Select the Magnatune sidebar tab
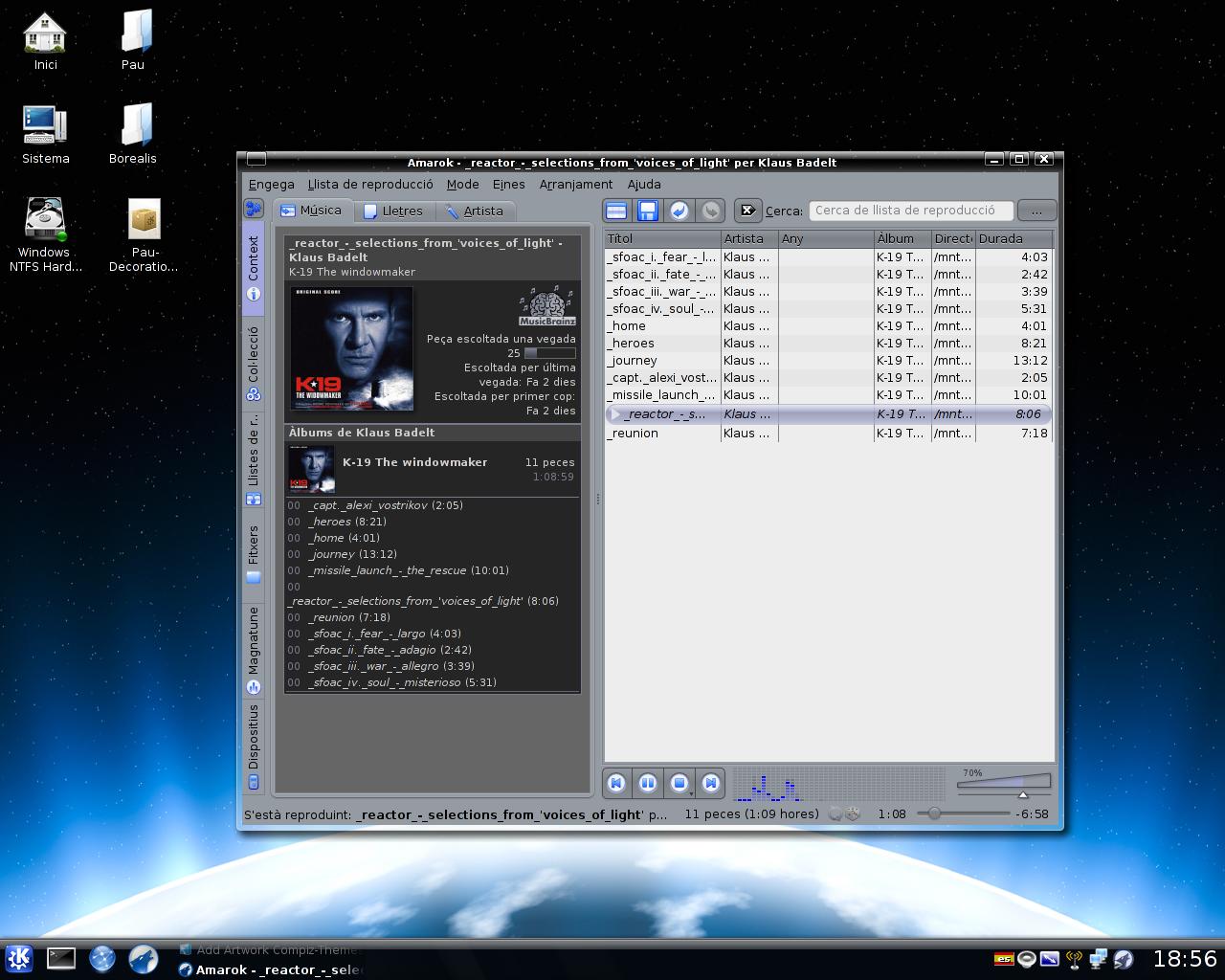Viewport: 1225px width, 980px height. [254, 650]
